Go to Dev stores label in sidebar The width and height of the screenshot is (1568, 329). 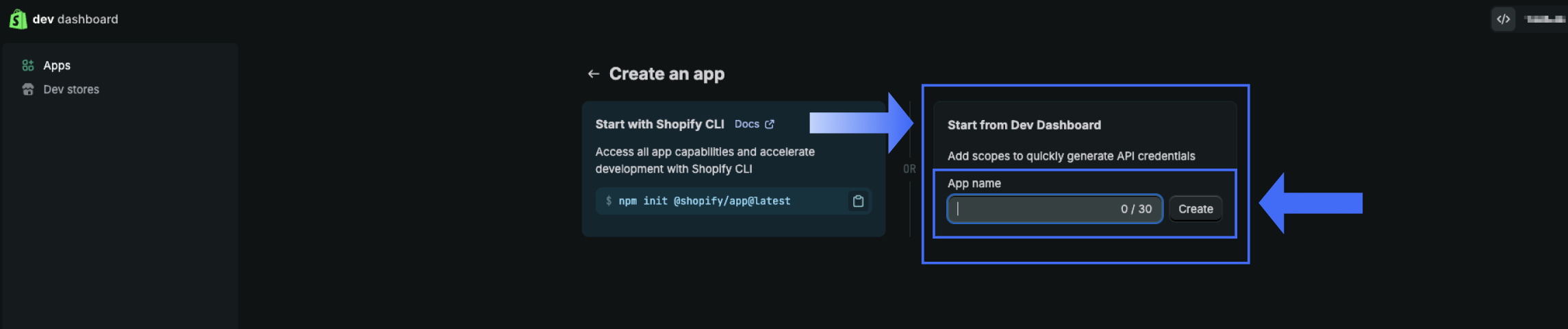(71, 89)
